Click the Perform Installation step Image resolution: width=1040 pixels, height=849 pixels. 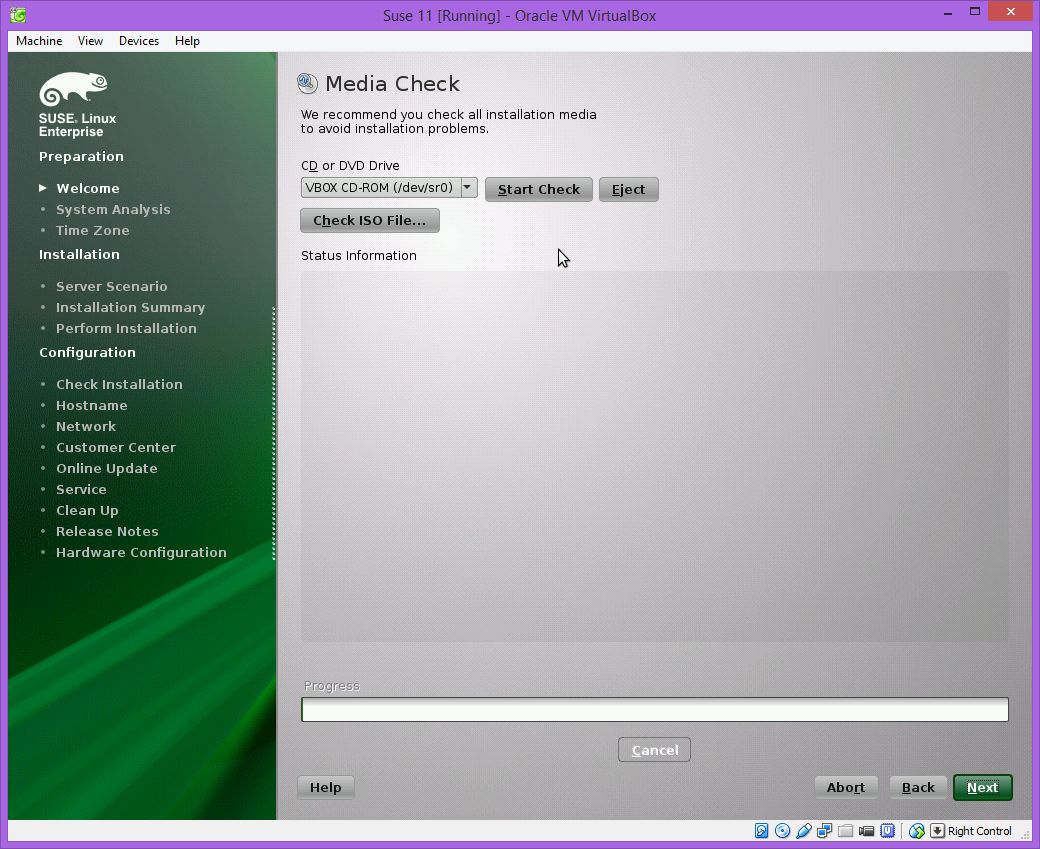(126, 328)
